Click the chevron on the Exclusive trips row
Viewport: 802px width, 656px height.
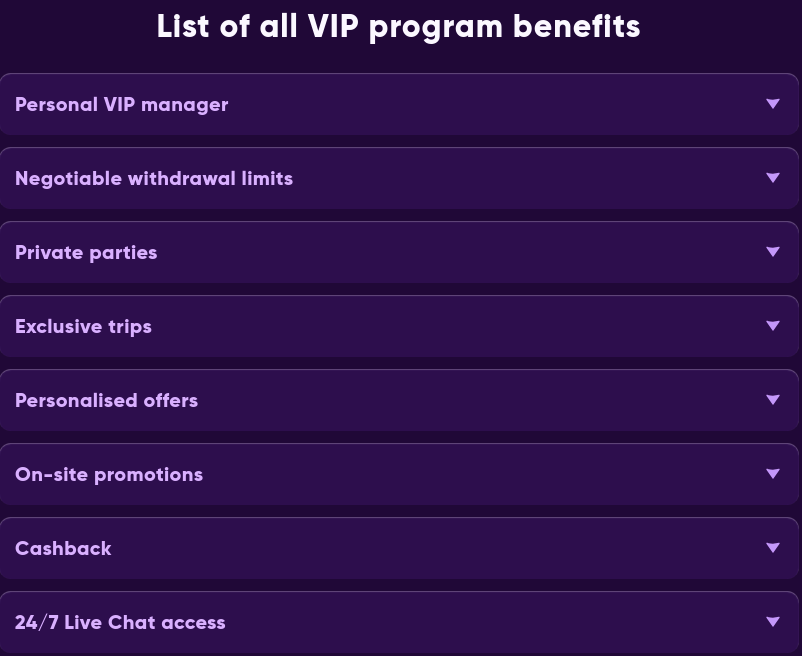(772, 325)
